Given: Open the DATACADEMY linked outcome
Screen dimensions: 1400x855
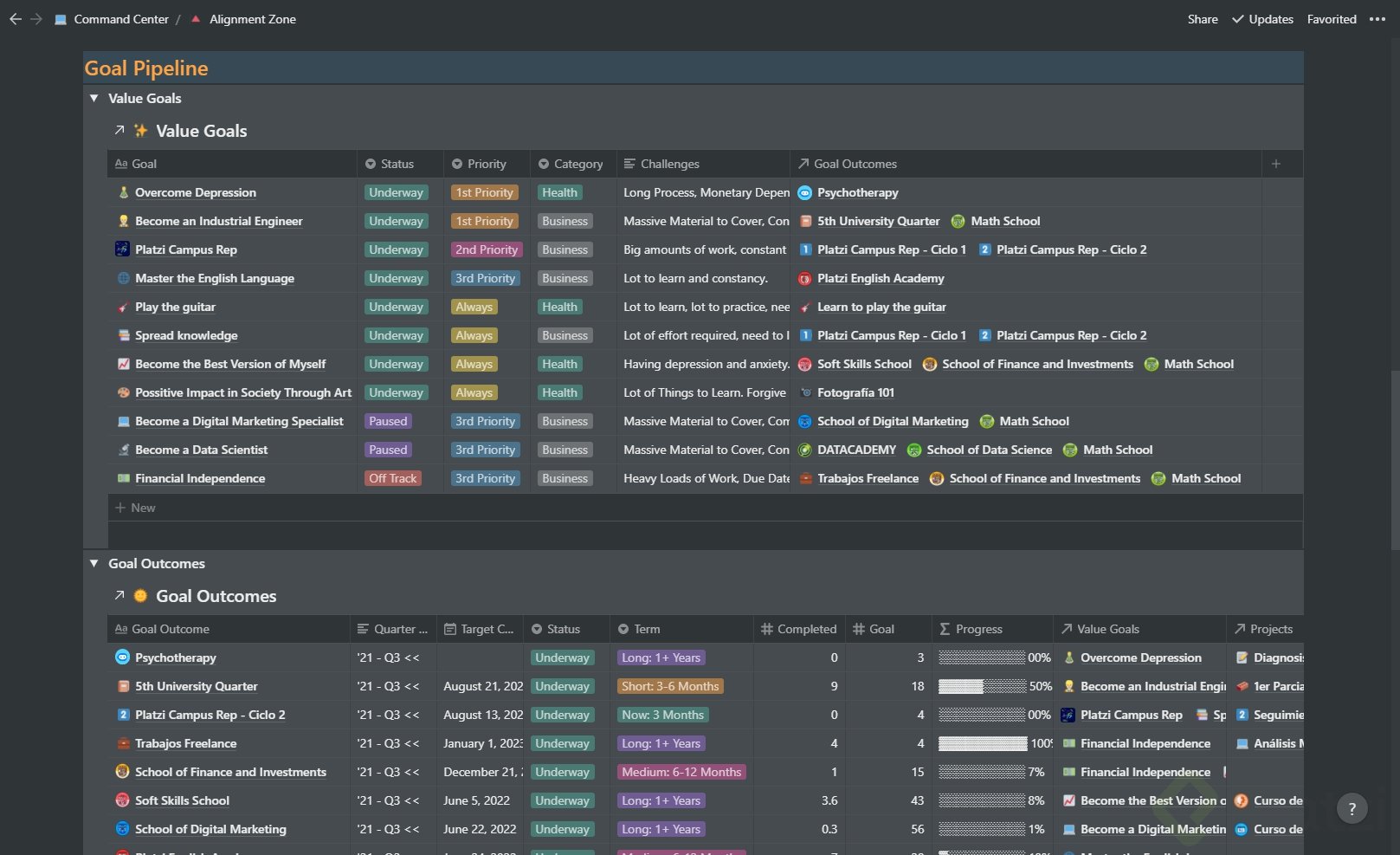Looking at the screenshot, I should click(856, 450).
